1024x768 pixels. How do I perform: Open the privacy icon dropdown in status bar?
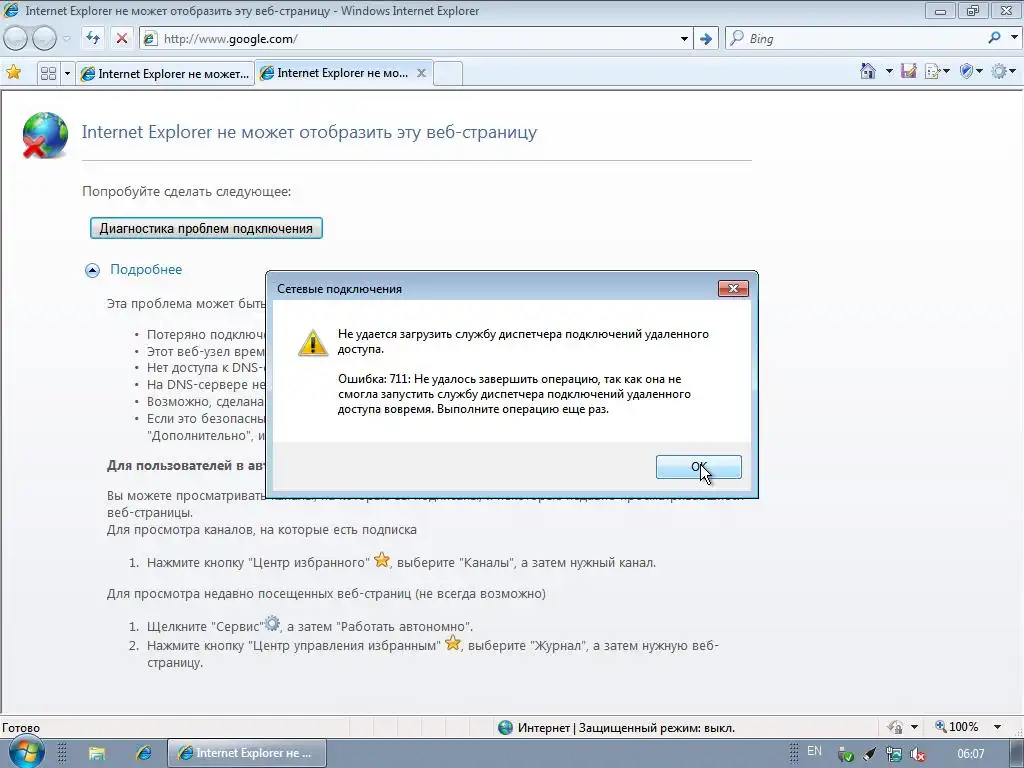click(914, 727)
